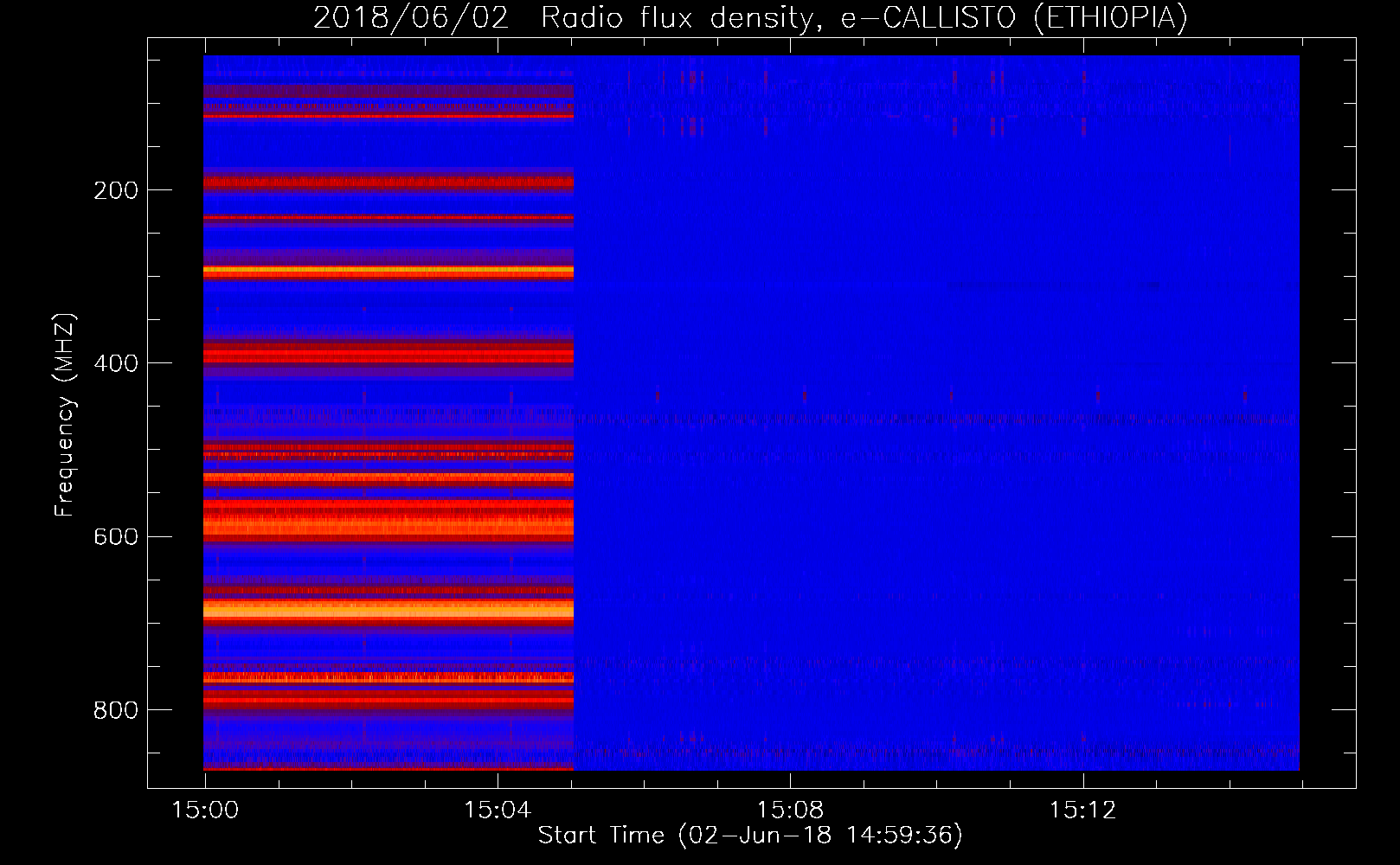Click the 15:00 time tick label
Image resolution: width=1400 pixels, height=865 pixels.
click(x=205, y=810)
